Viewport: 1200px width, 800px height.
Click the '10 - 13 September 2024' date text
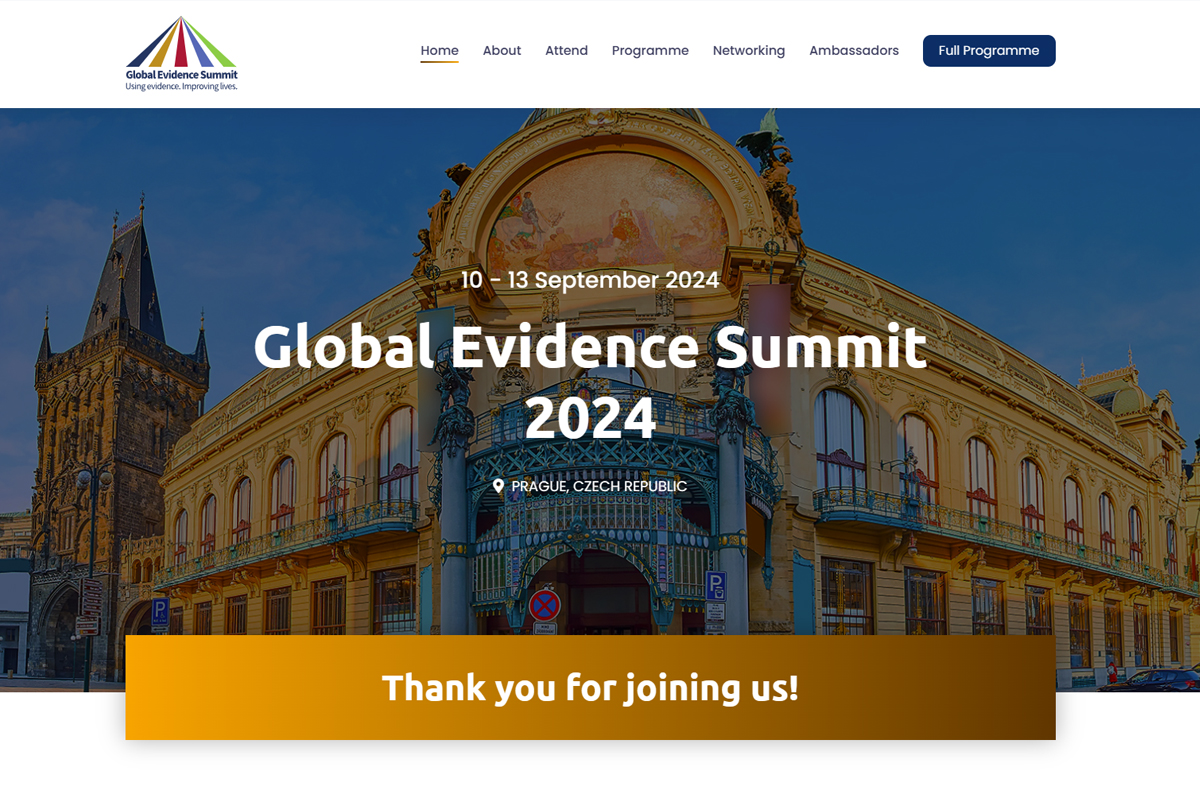coord(590,280)
